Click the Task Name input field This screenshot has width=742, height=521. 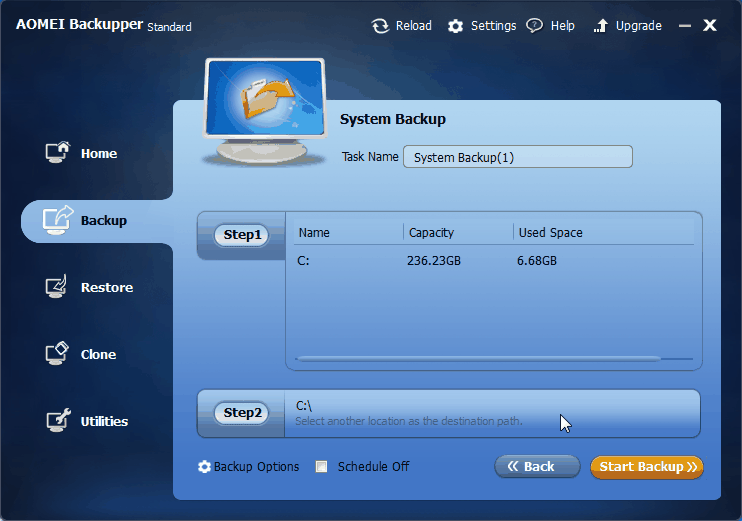coord(518,157)
